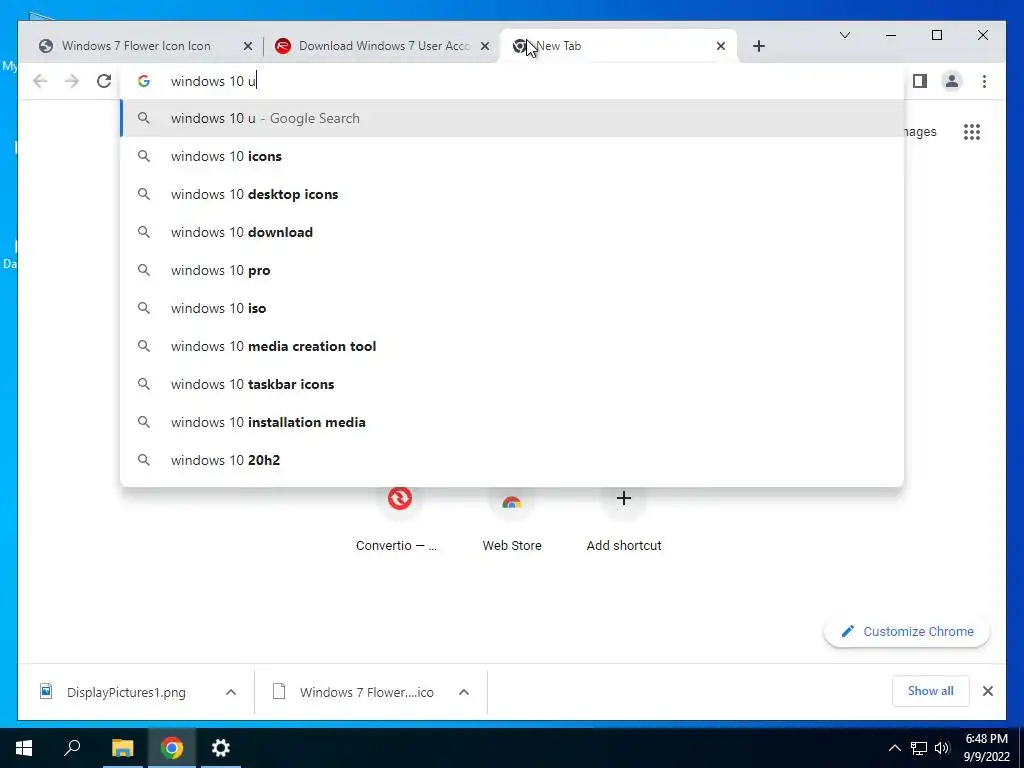Open Settings gear in taskbar

pyautogui.click(x=221, y=748)
